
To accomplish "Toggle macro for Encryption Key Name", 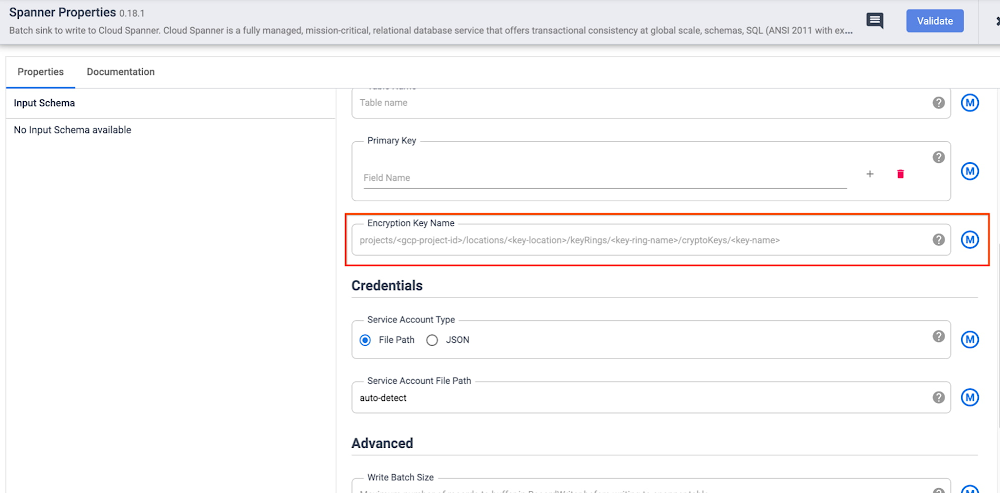I will tap(969, 240).
